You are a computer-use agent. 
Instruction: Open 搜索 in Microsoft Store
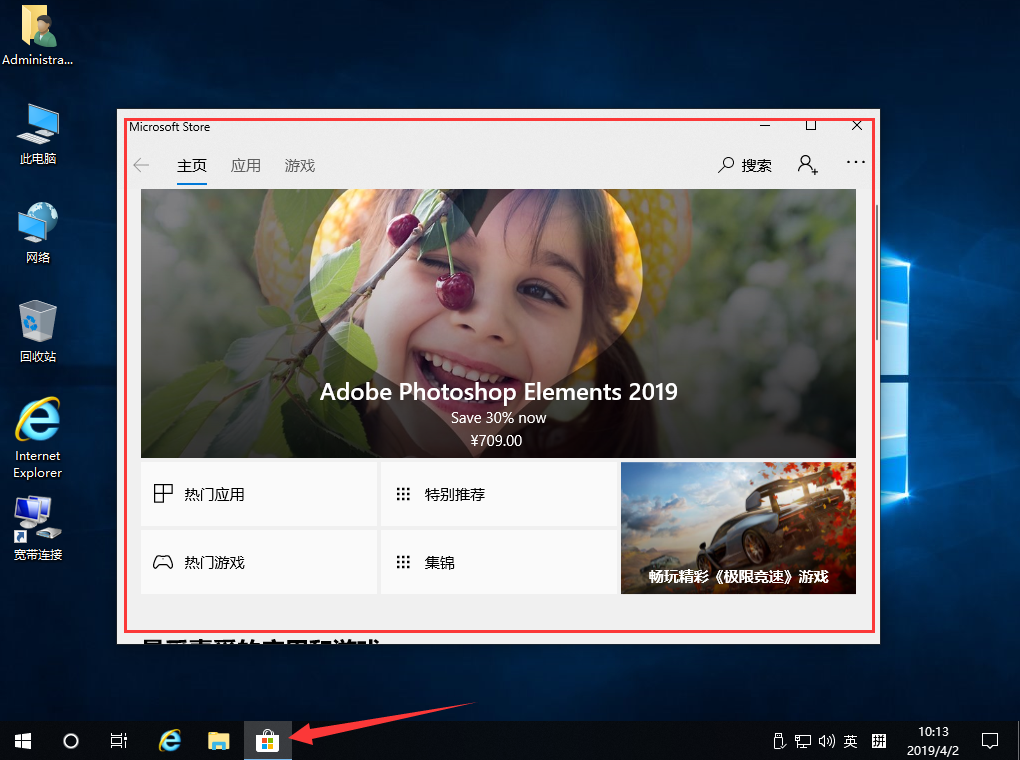click(x=745, y=165)
